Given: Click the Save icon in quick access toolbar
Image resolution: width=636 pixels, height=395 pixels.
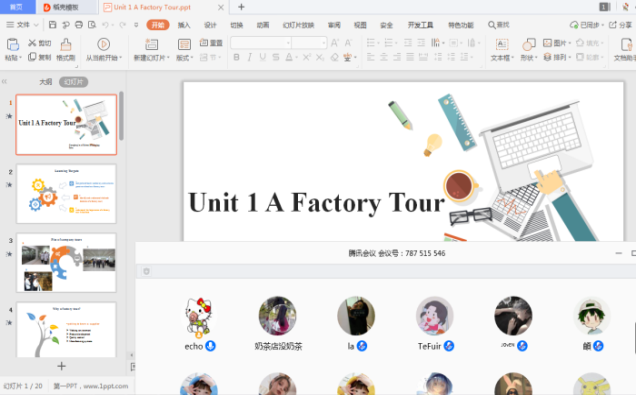Looking at the screenshot, I should click(x=53, y=25).
